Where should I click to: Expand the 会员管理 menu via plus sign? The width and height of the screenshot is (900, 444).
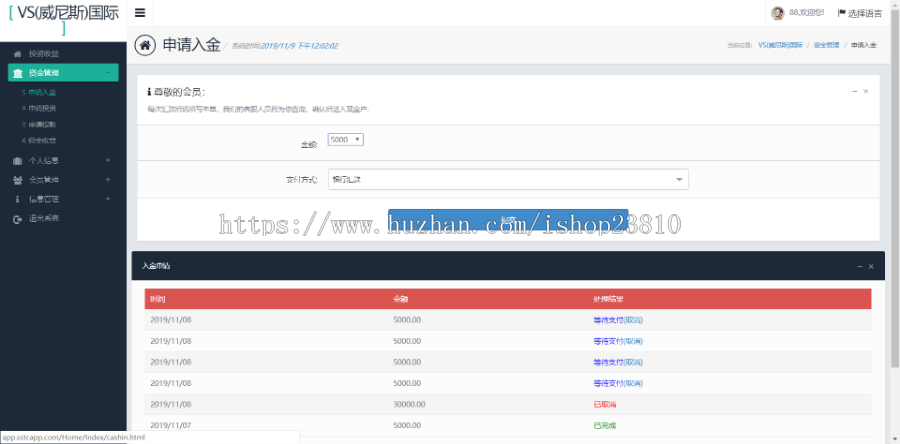108,180
